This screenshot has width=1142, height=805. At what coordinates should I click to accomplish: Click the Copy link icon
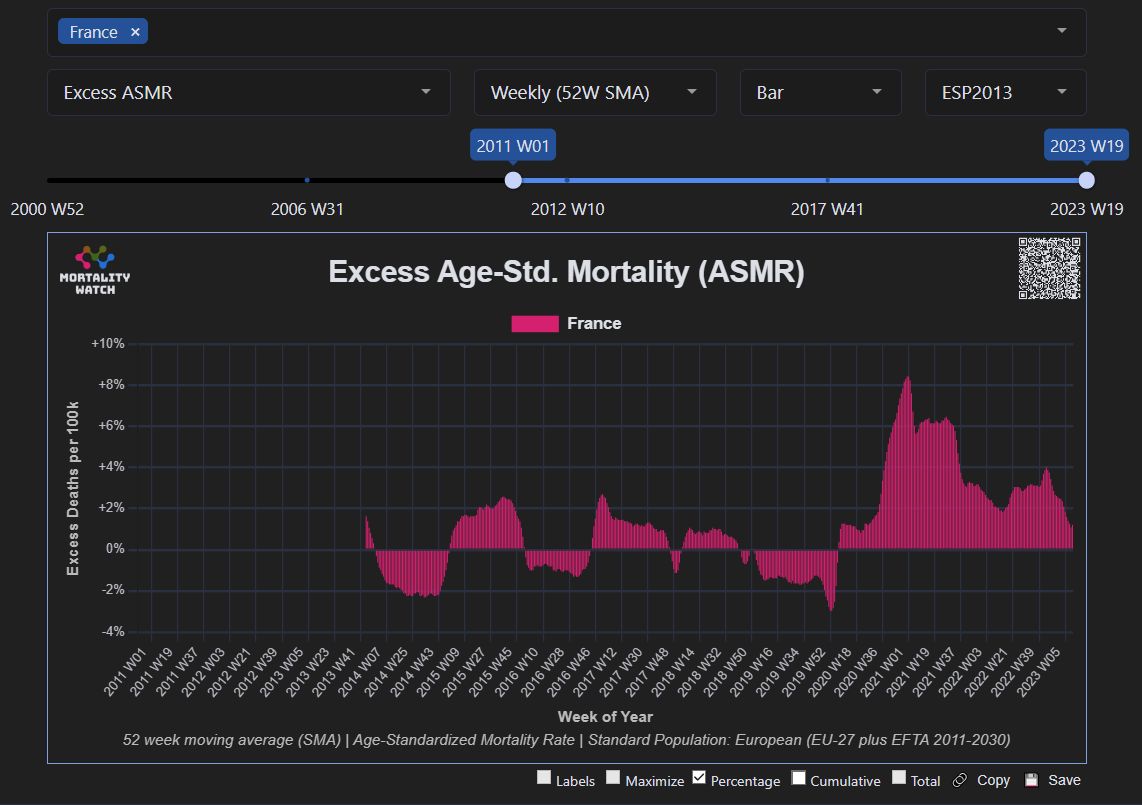[960, 780]
